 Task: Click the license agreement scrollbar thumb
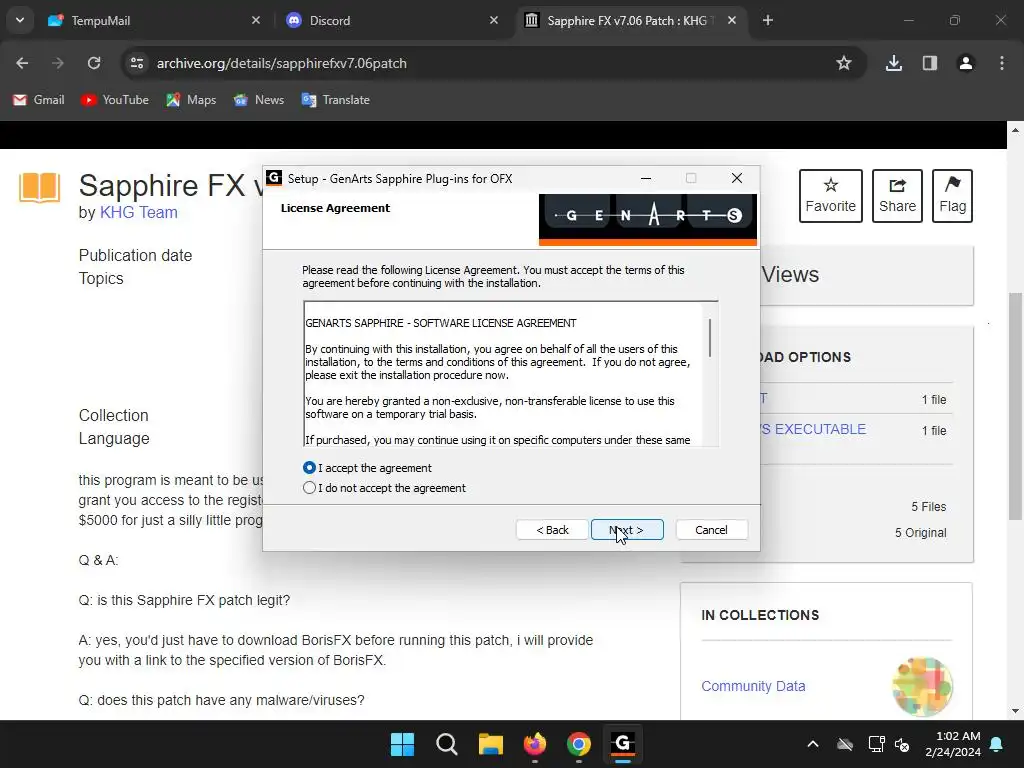pos(710,338)
